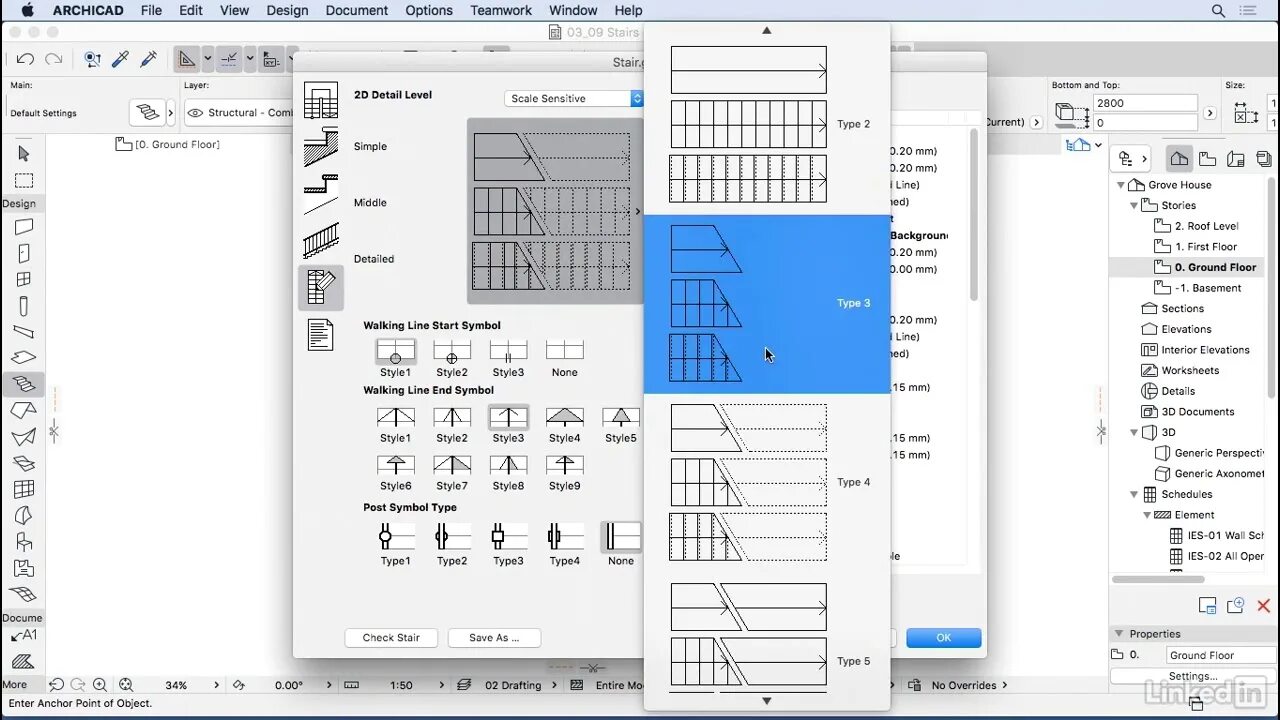The width and height of the screenshot is (1280, 720).
Task: Click the Settings button in Properties
Action: pos(1193,677)
